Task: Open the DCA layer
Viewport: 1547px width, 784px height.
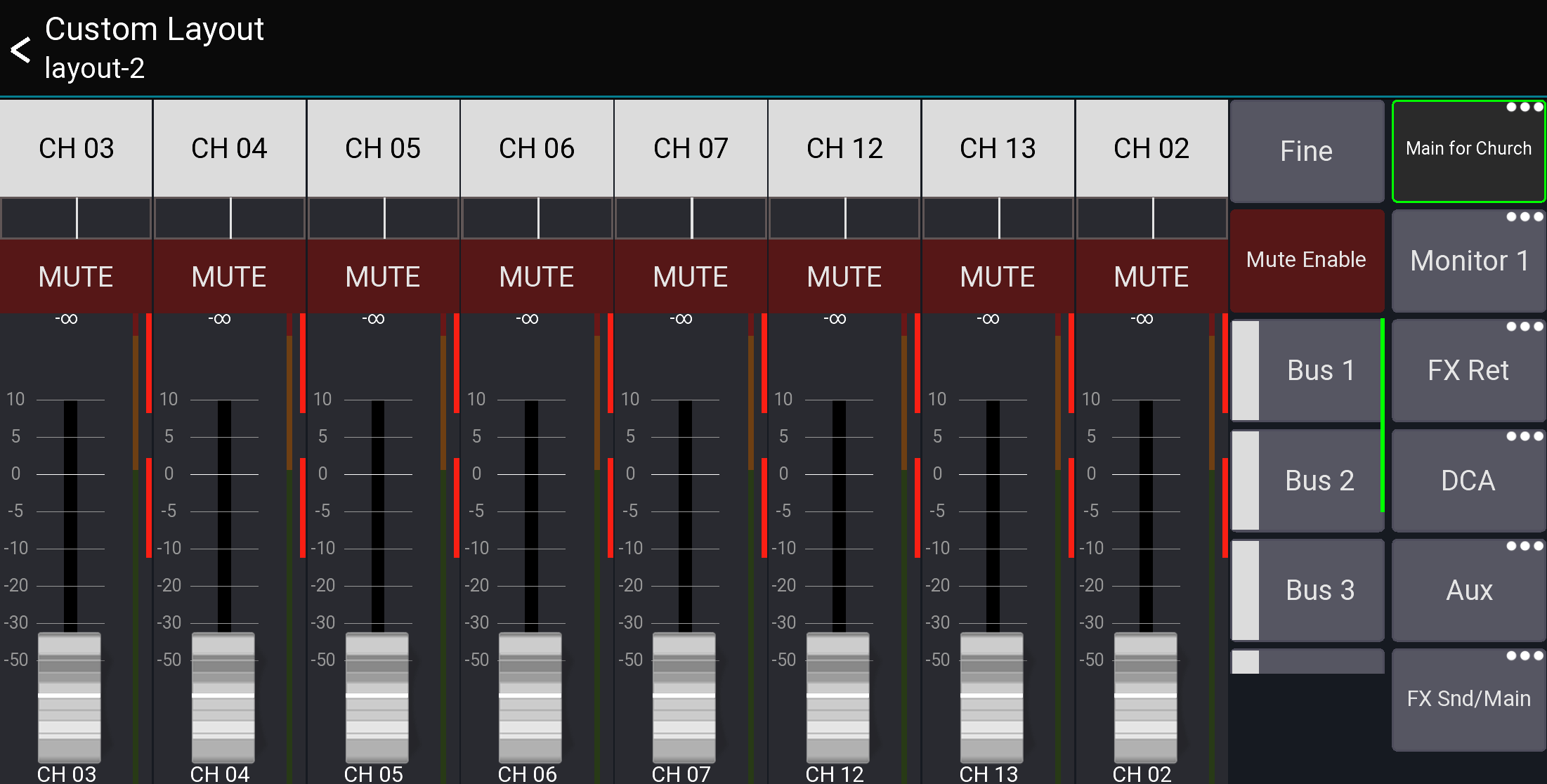Action: pyautogui.click(x=1468, y=480)
